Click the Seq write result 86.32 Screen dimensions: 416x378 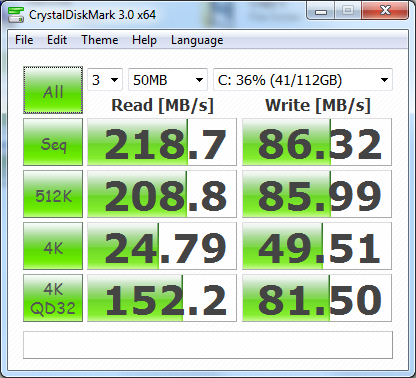click(317, 142)
